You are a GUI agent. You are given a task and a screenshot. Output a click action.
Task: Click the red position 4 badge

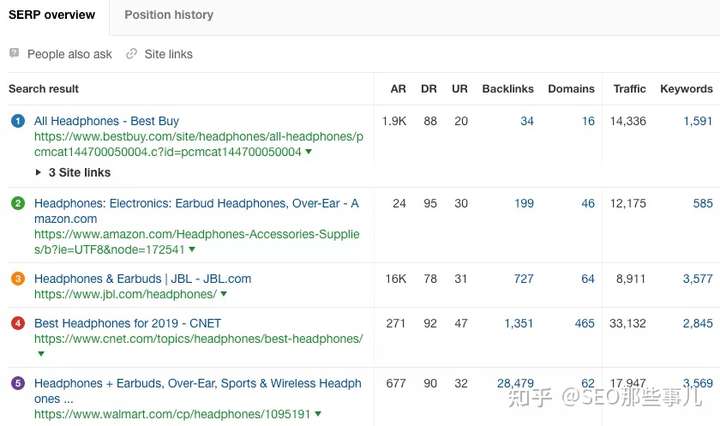pos(18,323)
